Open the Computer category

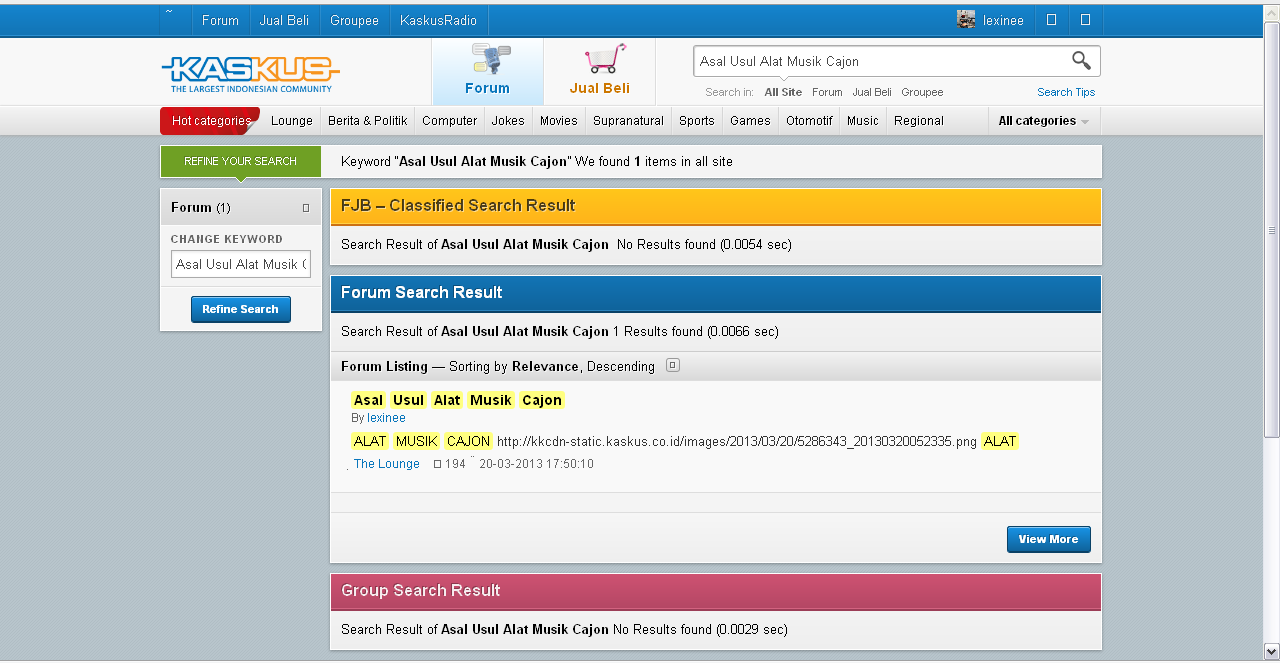[450, 121]
